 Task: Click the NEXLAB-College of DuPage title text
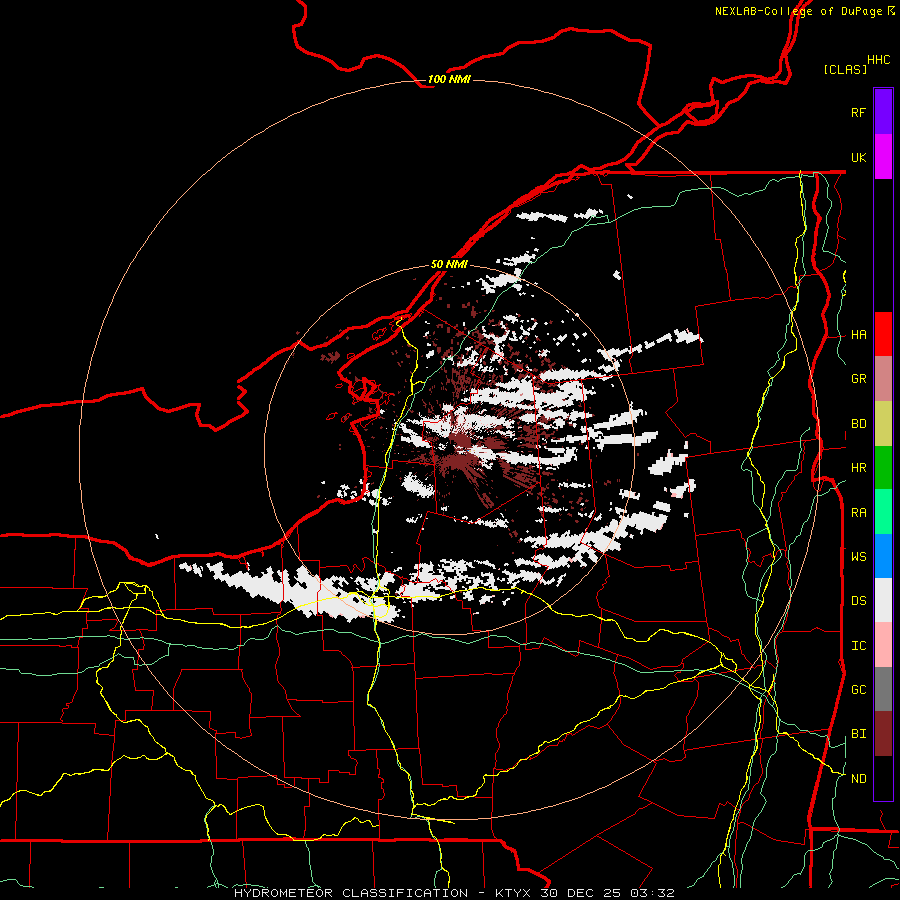tap(798, 11)
